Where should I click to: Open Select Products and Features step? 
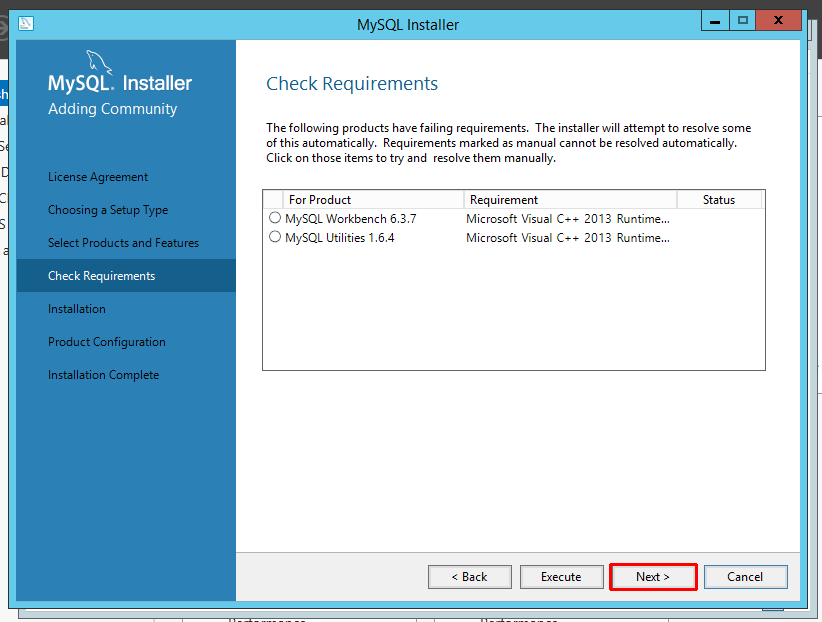123,243
